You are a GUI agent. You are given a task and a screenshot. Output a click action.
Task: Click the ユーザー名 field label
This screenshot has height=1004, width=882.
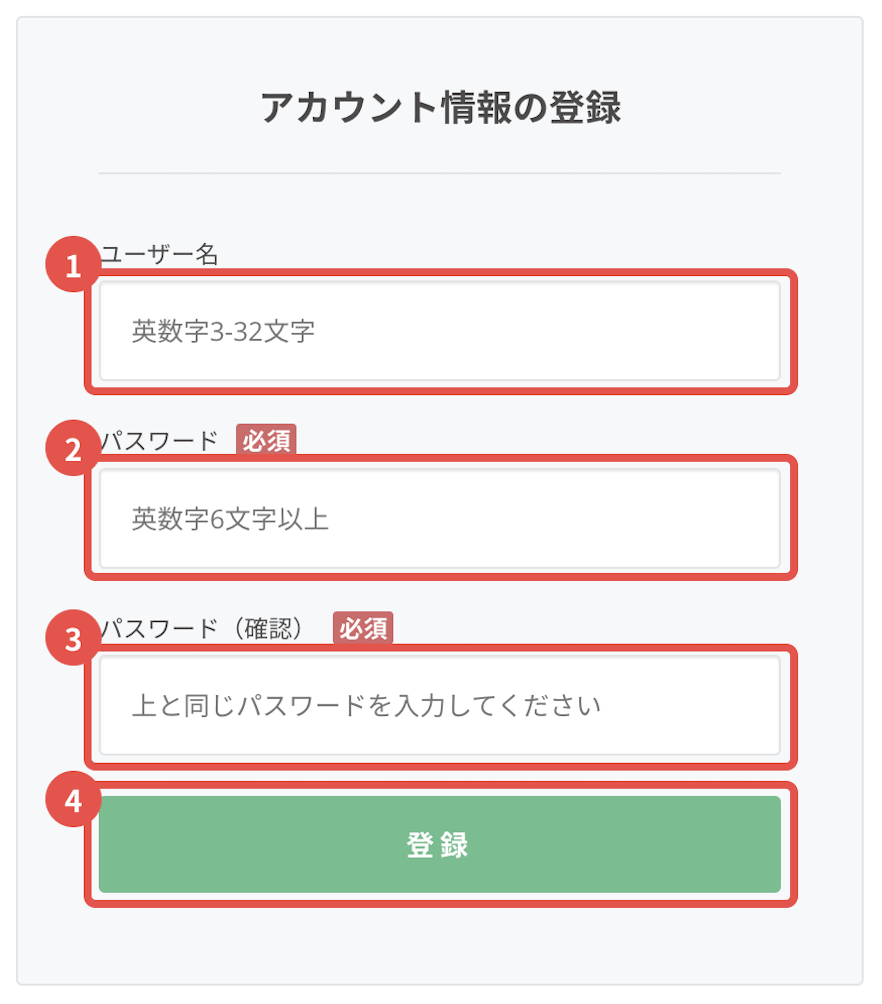160,254
